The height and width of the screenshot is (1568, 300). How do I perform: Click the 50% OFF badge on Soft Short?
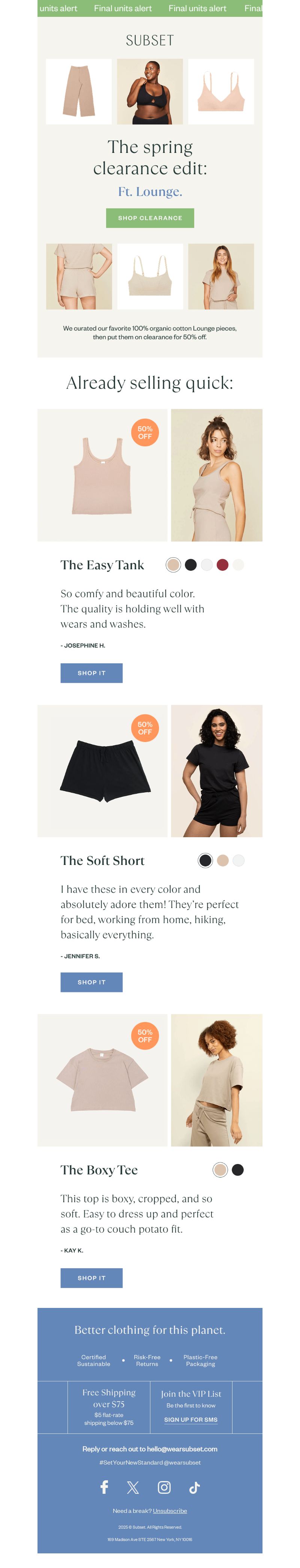[145, 728]
